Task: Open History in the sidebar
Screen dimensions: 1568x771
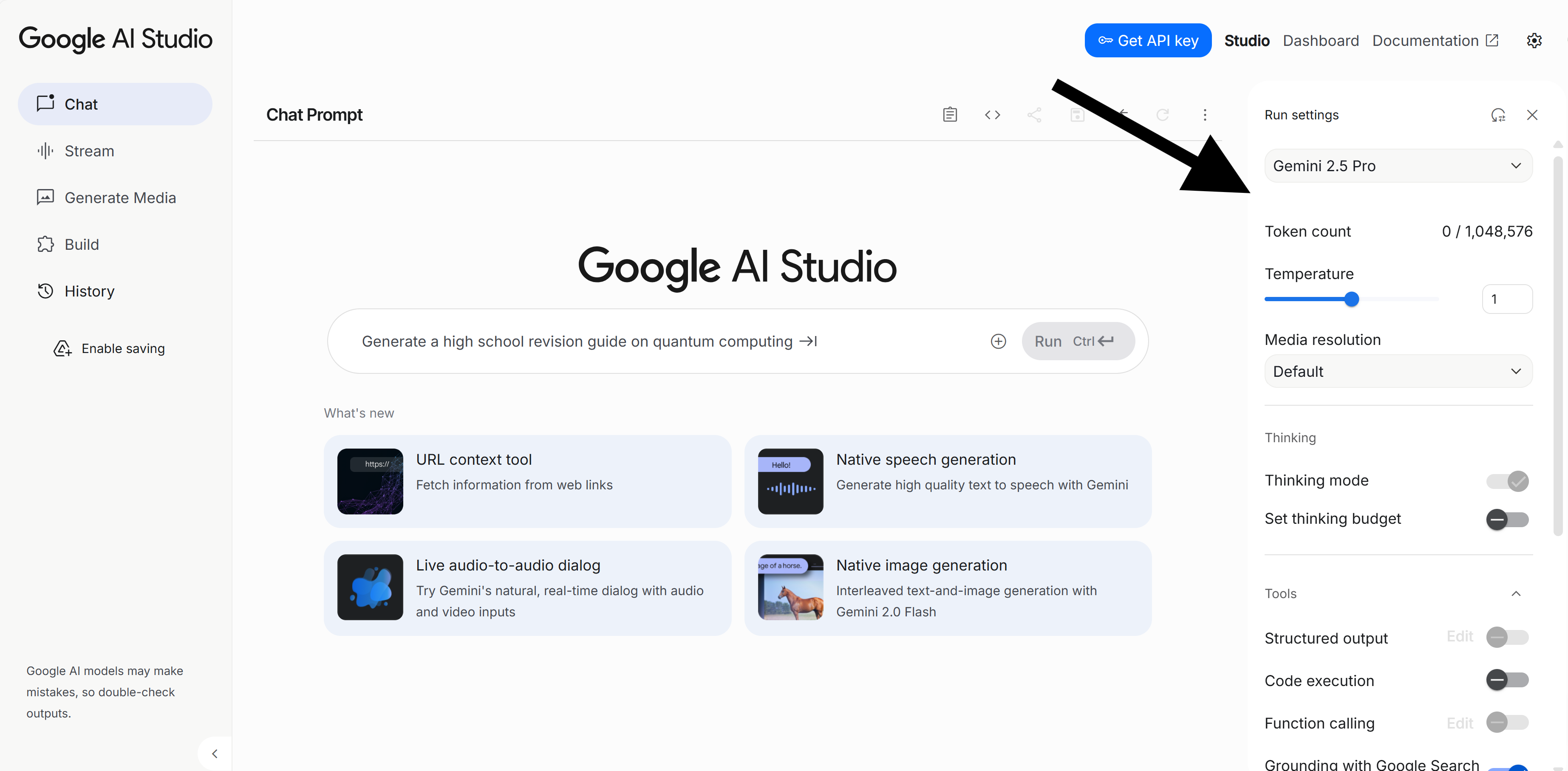Action: (x=115, y=291)
